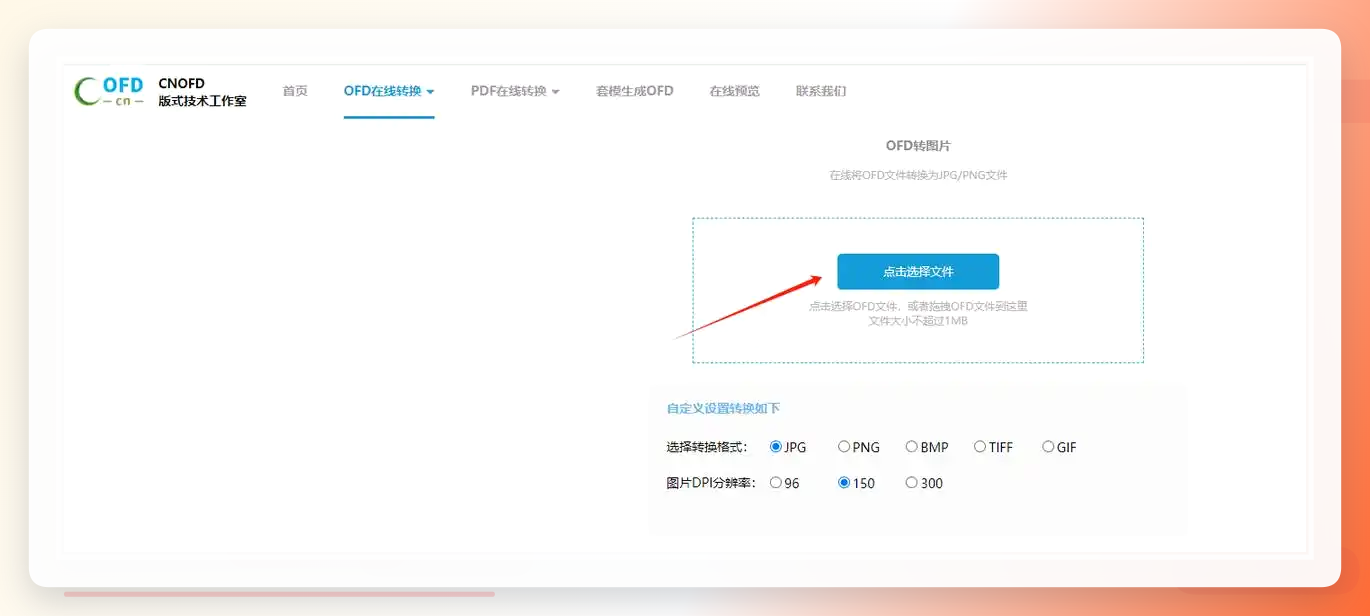The image size is (1370, 616).
Task: Open the 首页 home page
Action: coord(295,91)
